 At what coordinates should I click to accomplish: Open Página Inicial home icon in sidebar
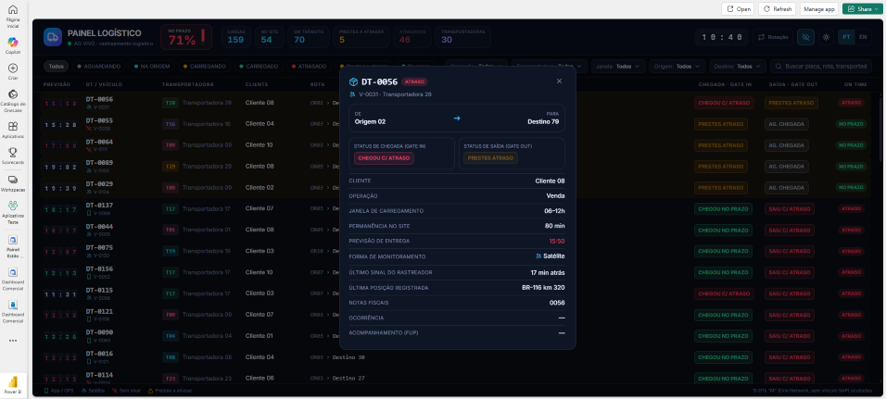[x=12, y=10]
